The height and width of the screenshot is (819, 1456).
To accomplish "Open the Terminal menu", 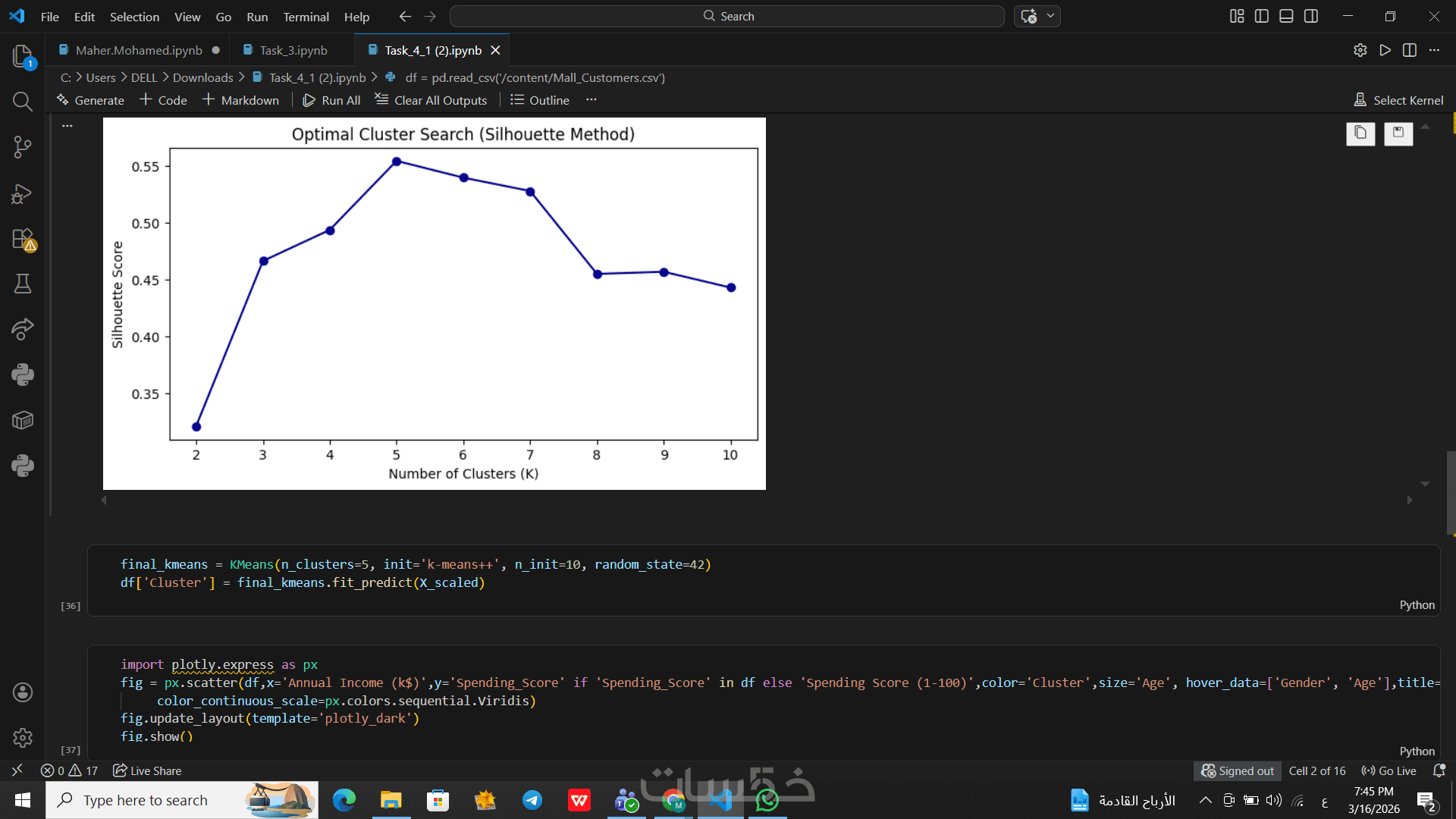I will (306, 17).
